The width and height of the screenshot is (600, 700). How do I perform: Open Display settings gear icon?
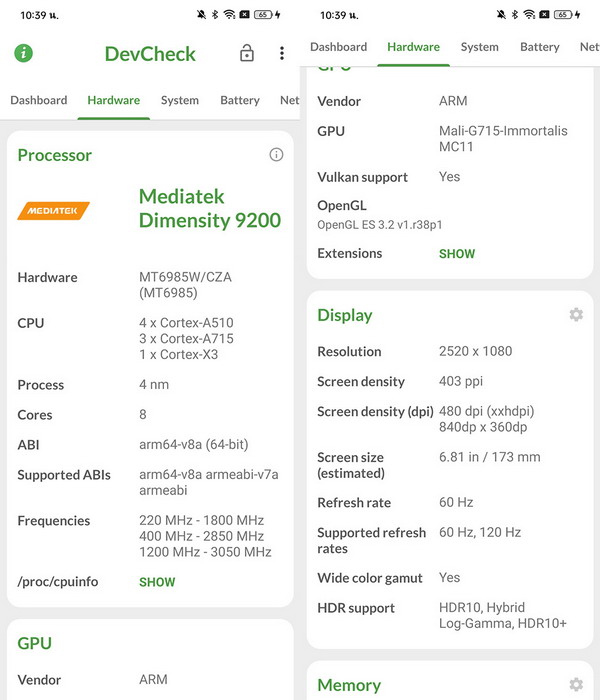click(576, 315)
